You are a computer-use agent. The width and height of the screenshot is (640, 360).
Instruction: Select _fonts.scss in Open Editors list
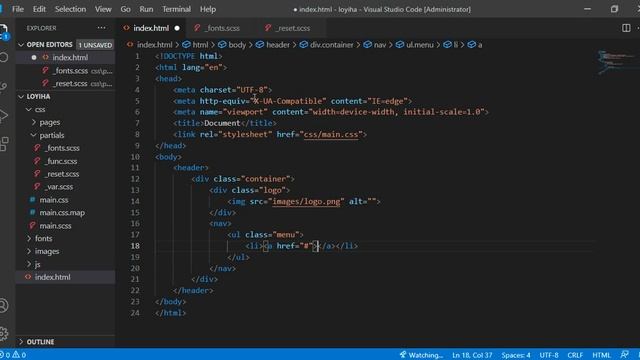(65, 71)
